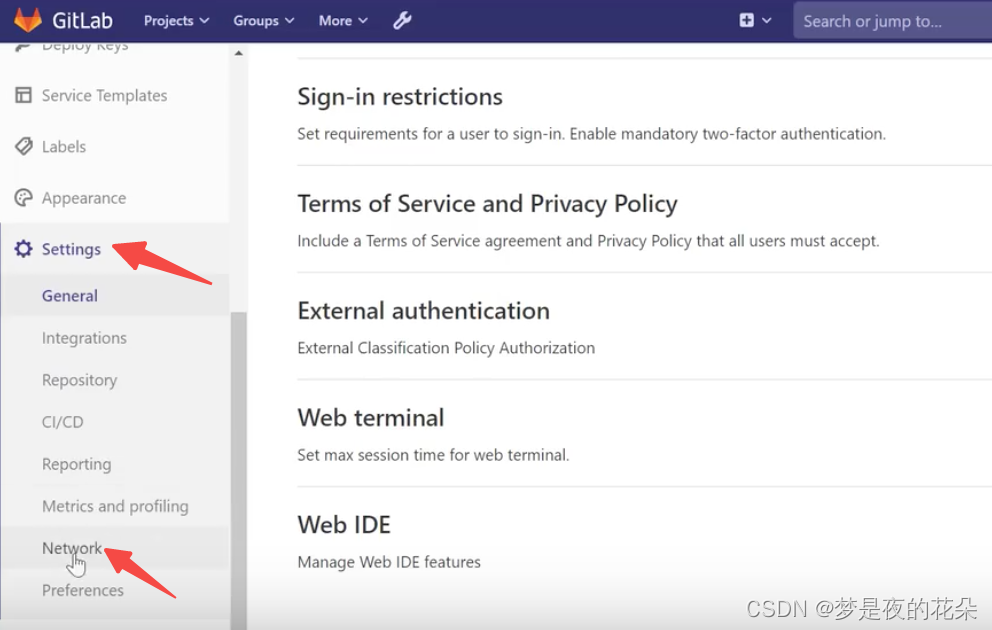Click the Sign-in restrictions heading
This screenshot has width=992, height=630.
(400, 97)
